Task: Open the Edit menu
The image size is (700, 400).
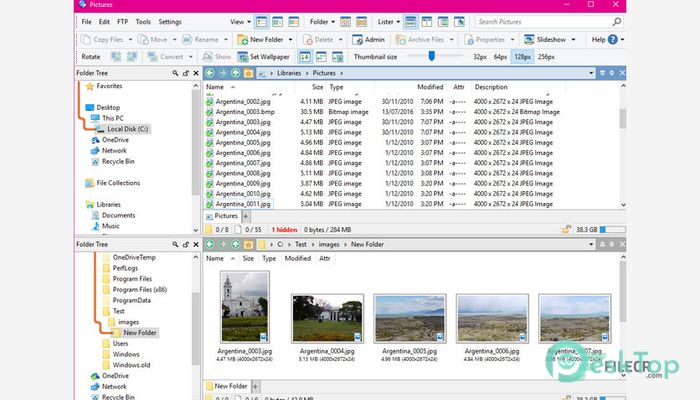Action: coord(104,21)
